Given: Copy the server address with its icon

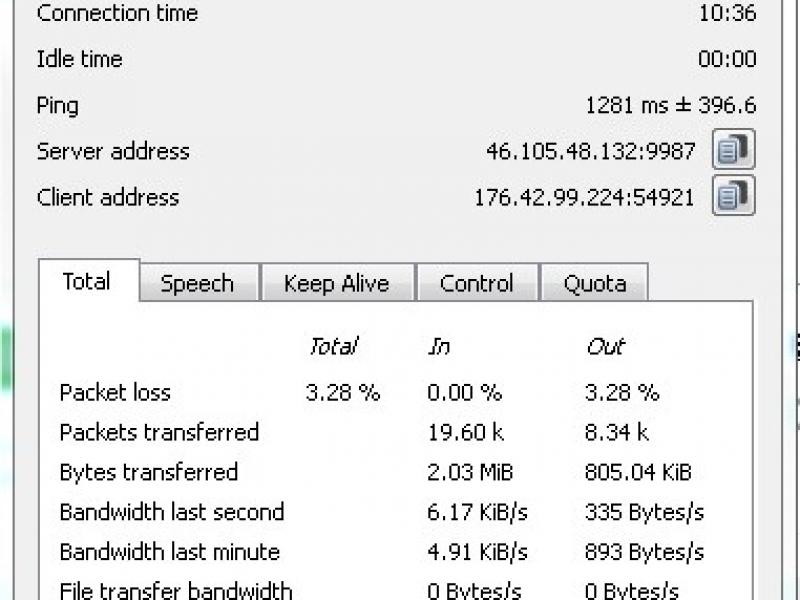Looking at the screenshot, I should pos(734,149).
